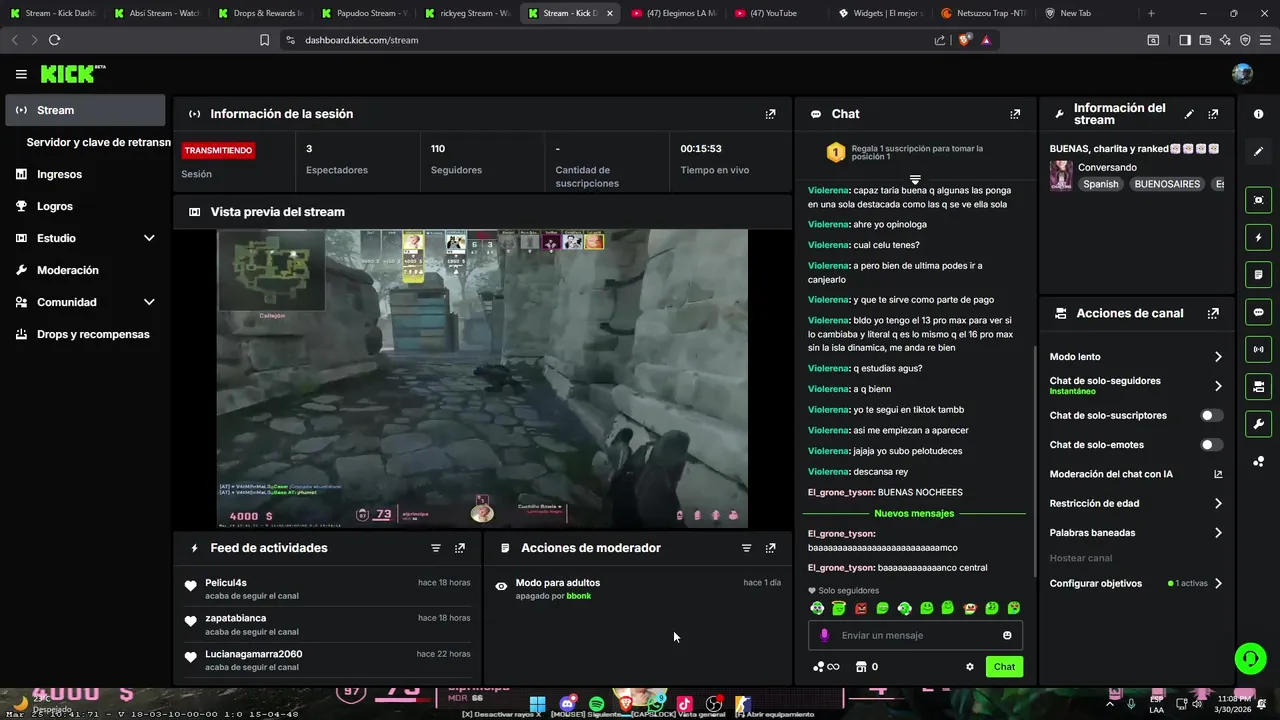This screenshot has height=720, width=1280.
Task: Enable Chat de solo-suscriptores toggle
Action: pyautogui.click(x=1211, y=415)
